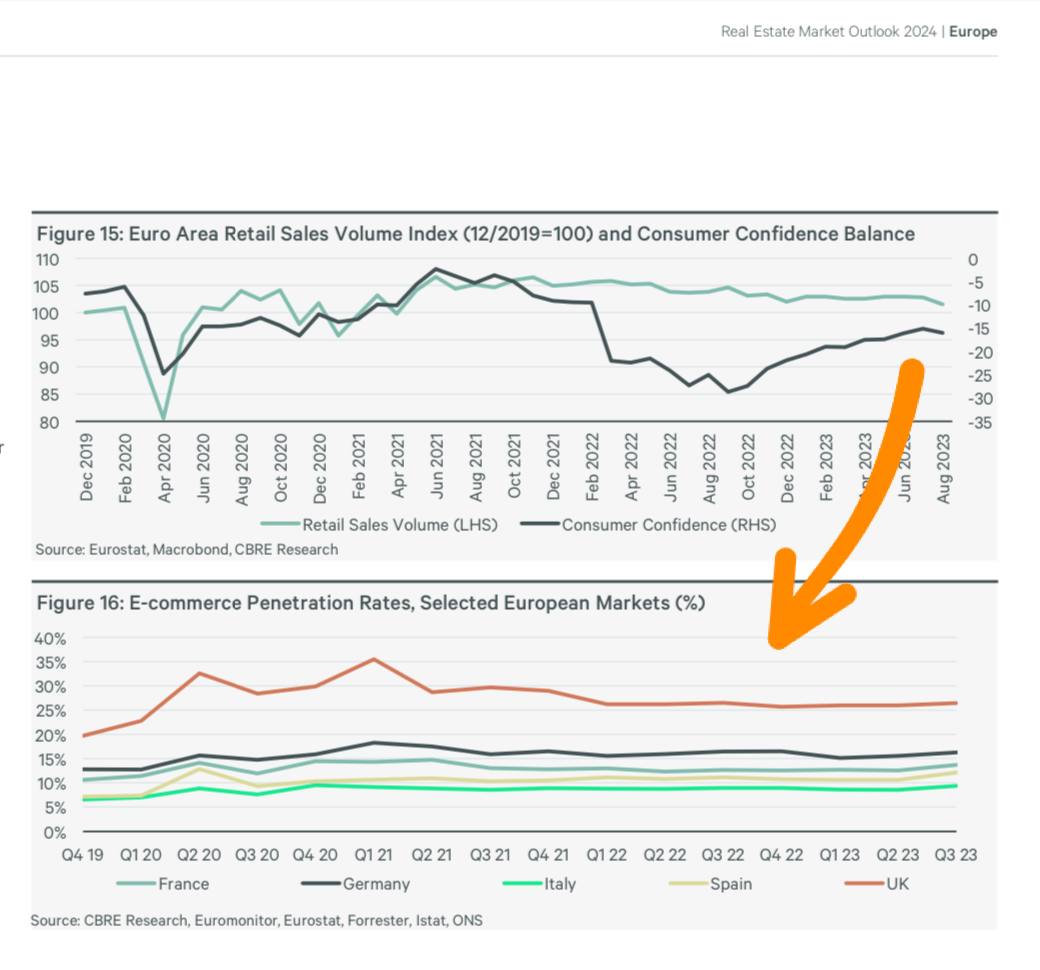Click the Figure 15 chart title
This screenshot has height=970, width=1040.
click(475, 234)
